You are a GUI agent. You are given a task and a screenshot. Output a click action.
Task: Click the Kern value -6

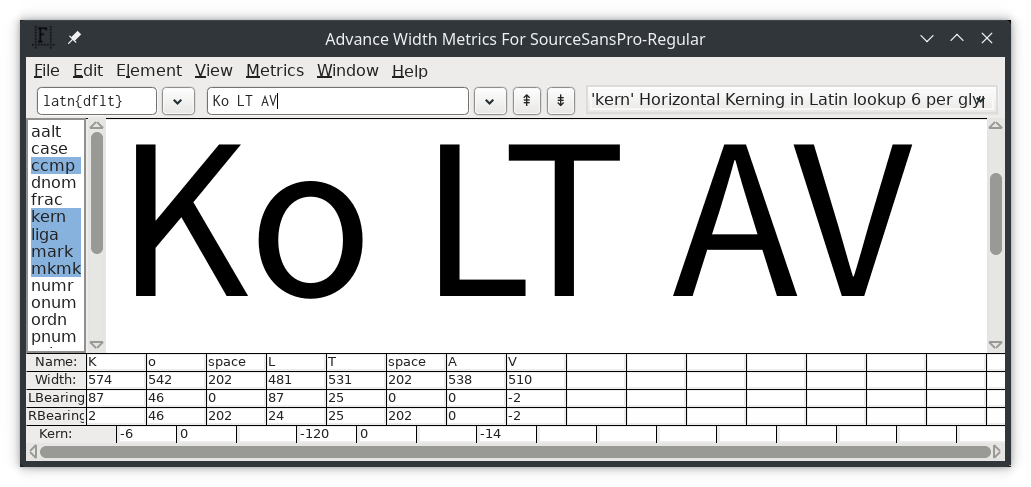click(146, 434)
